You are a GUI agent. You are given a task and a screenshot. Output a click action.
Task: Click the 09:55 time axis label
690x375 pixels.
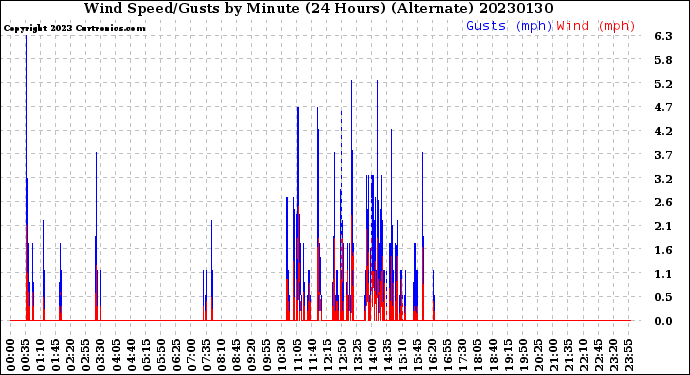coord(267,355)
